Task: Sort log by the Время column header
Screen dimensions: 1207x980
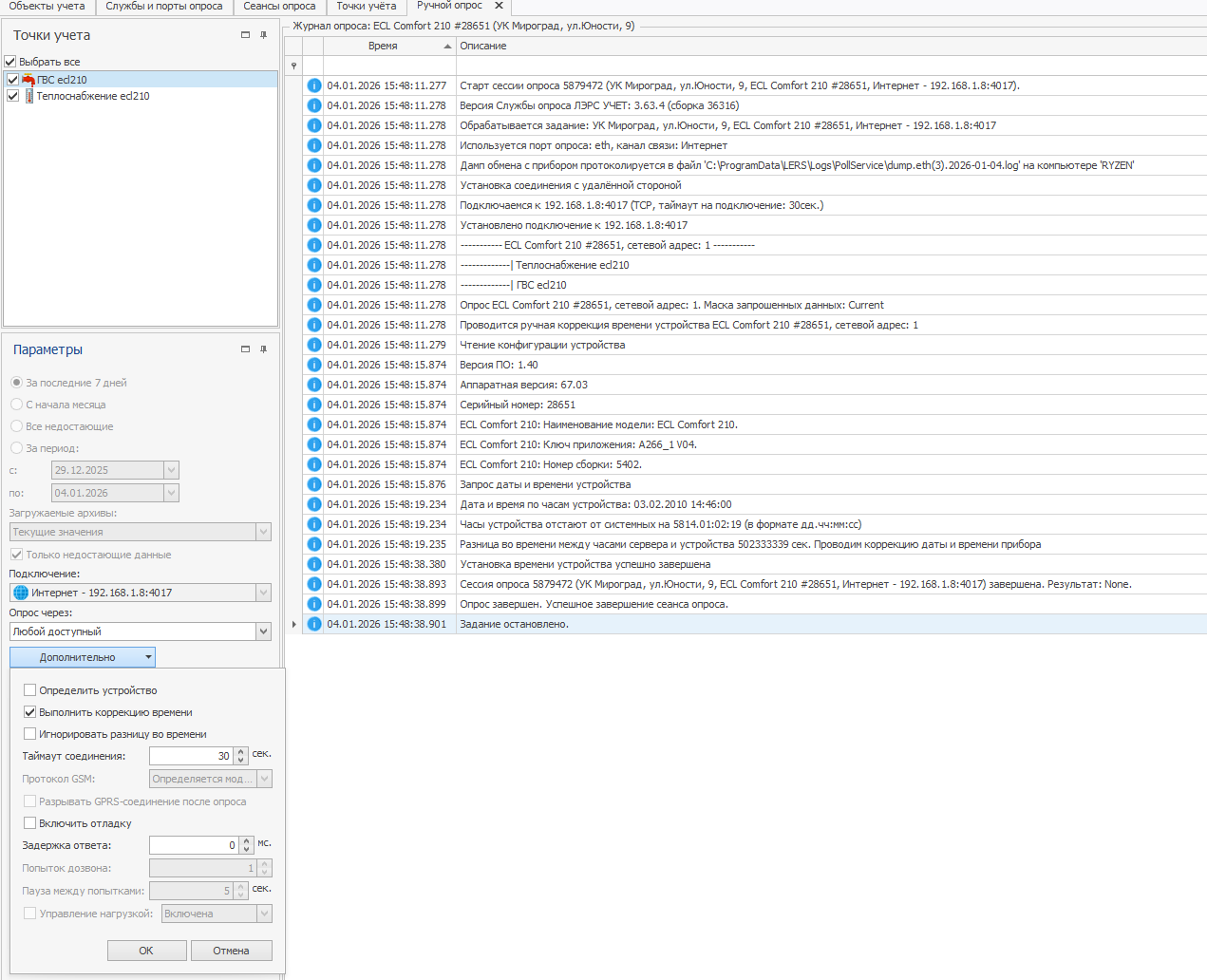Action: 384,46
